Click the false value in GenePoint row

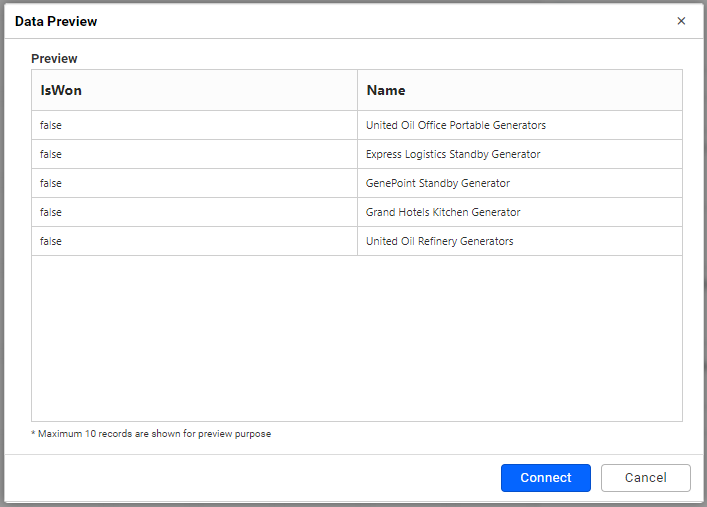pyautogui.click(x=51, y=183)
